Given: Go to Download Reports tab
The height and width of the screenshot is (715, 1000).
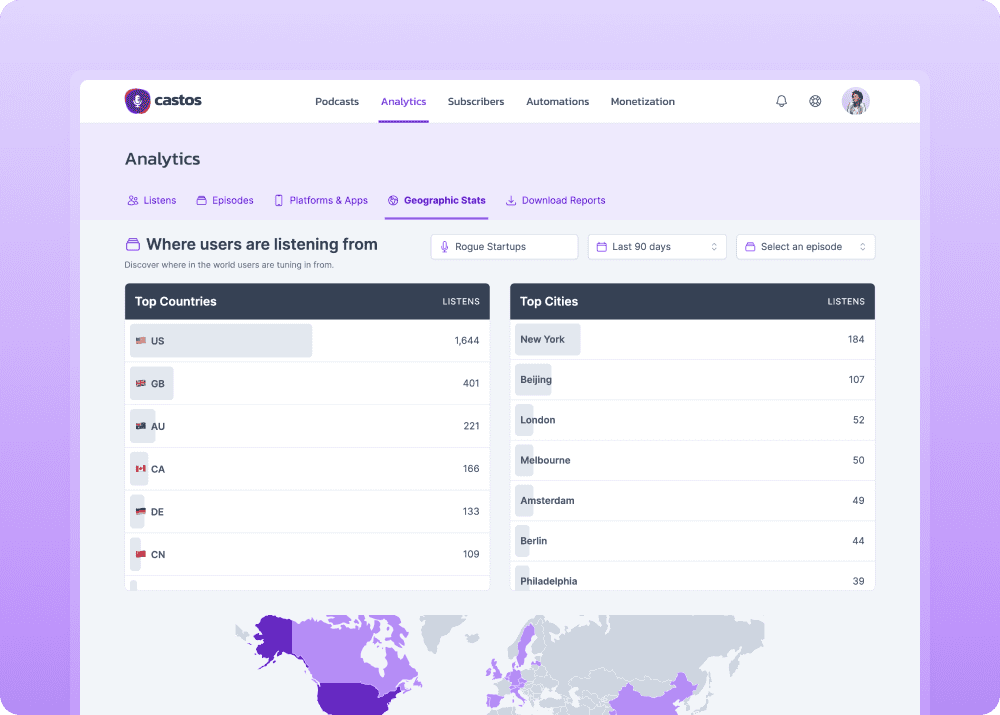Looking at the screenshot, I should click(x=555, y=200).
